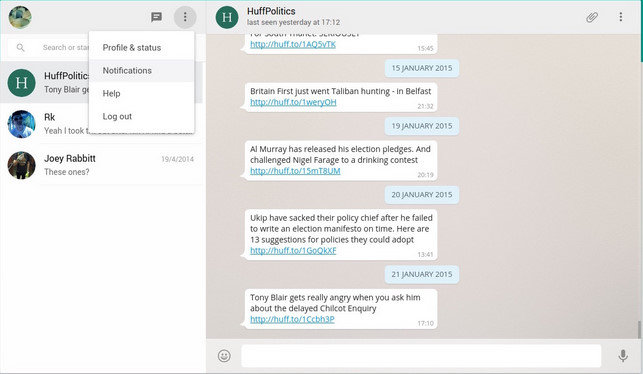
Task: Open the Joey Rabbitt conversation
Action: [101, 165]
